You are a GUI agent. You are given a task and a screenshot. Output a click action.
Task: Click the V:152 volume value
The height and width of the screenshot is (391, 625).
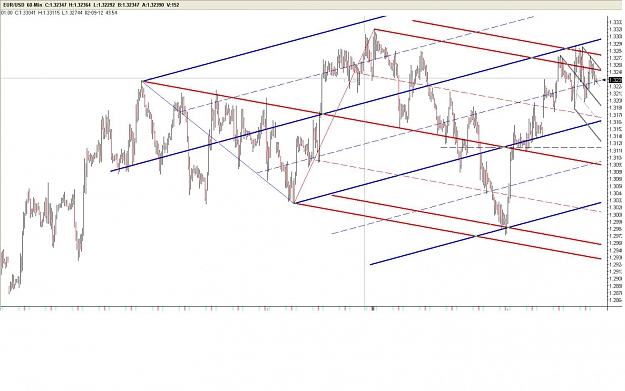[173, 5]
